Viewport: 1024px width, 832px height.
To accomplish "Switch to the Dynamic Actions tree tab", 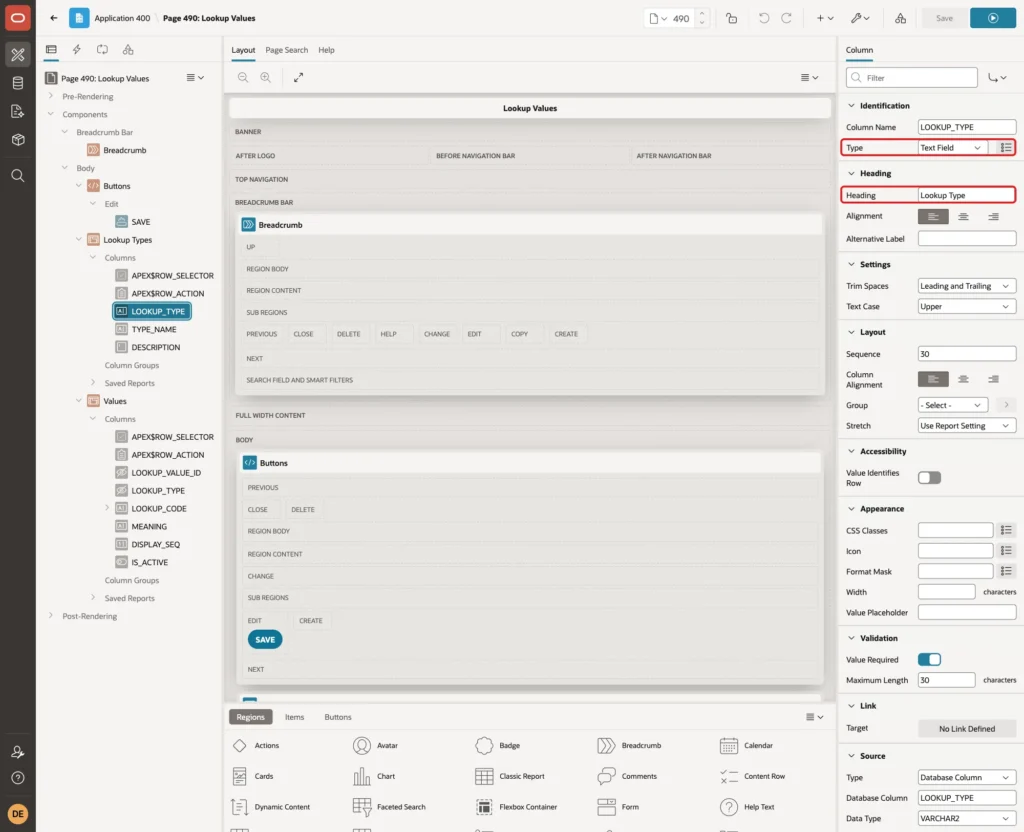I will pyautogui.click(x=76, y=50).
